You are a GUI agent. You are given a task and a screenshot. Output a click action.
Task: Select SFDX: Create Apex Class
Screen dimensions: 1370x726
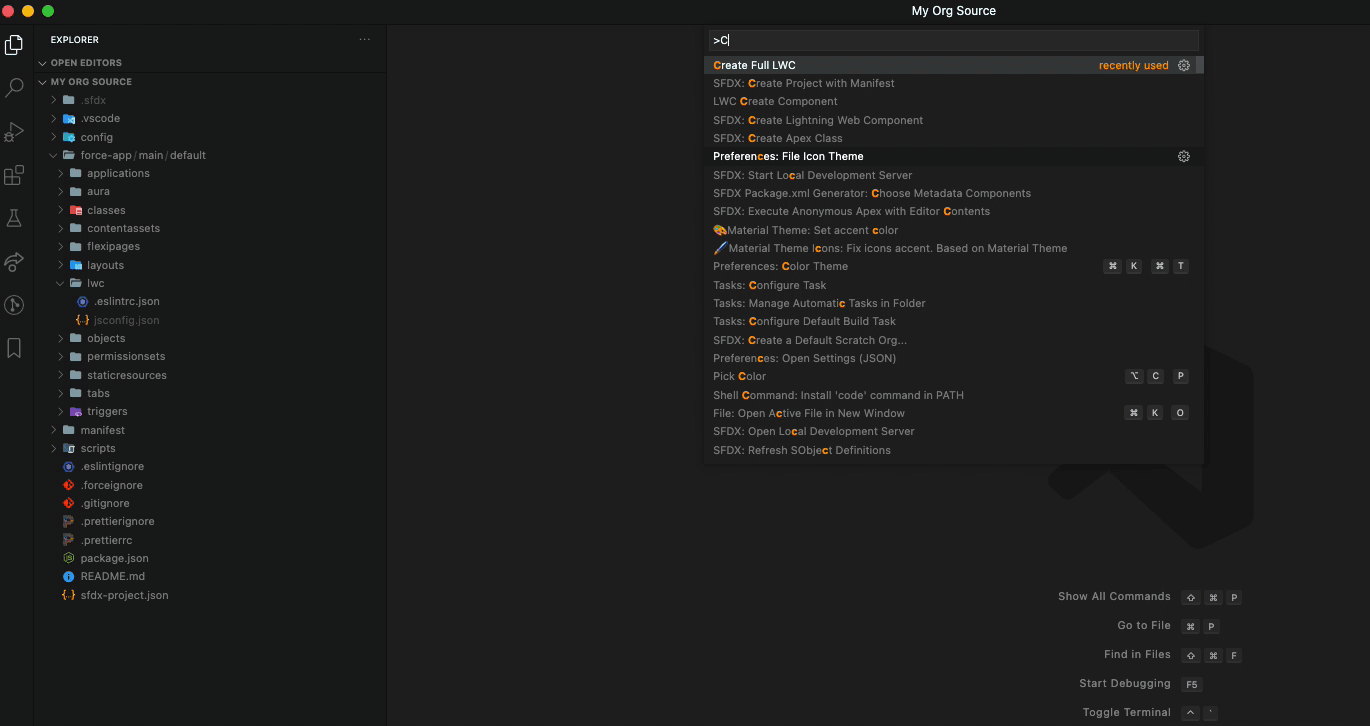950,138
